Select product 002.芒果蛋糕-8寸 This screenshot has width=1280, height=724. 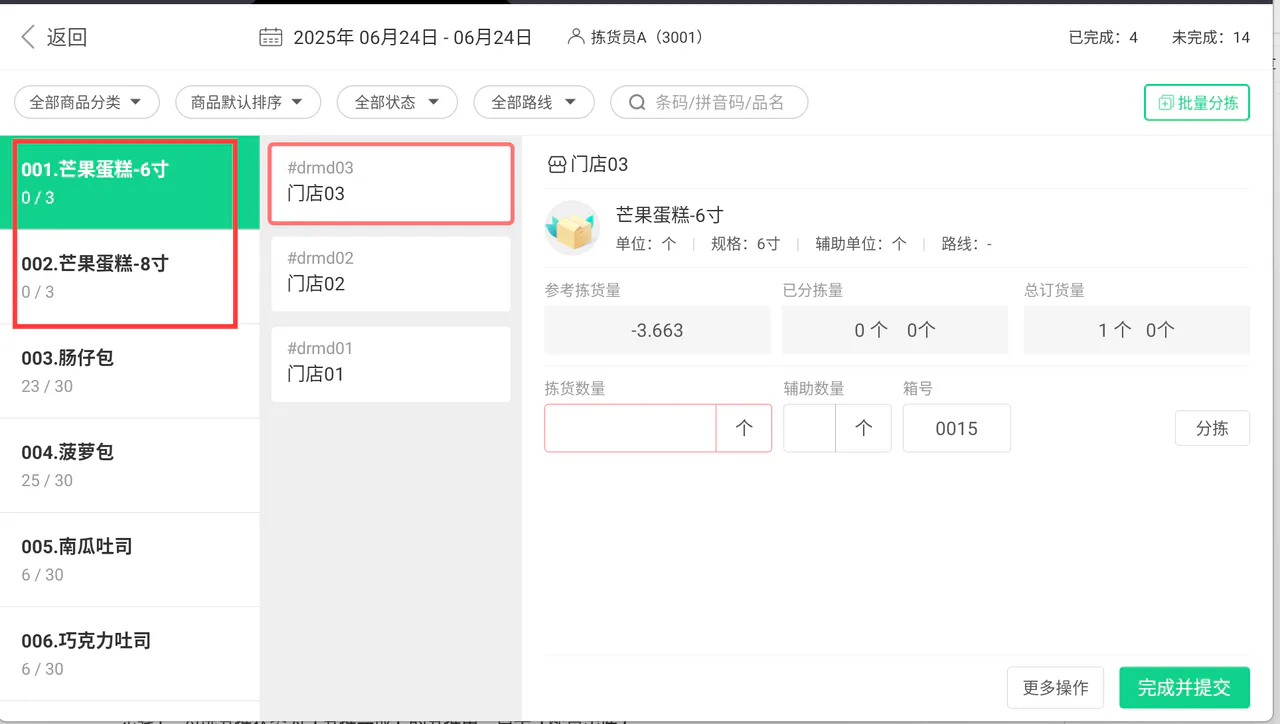tap(130, 277)
